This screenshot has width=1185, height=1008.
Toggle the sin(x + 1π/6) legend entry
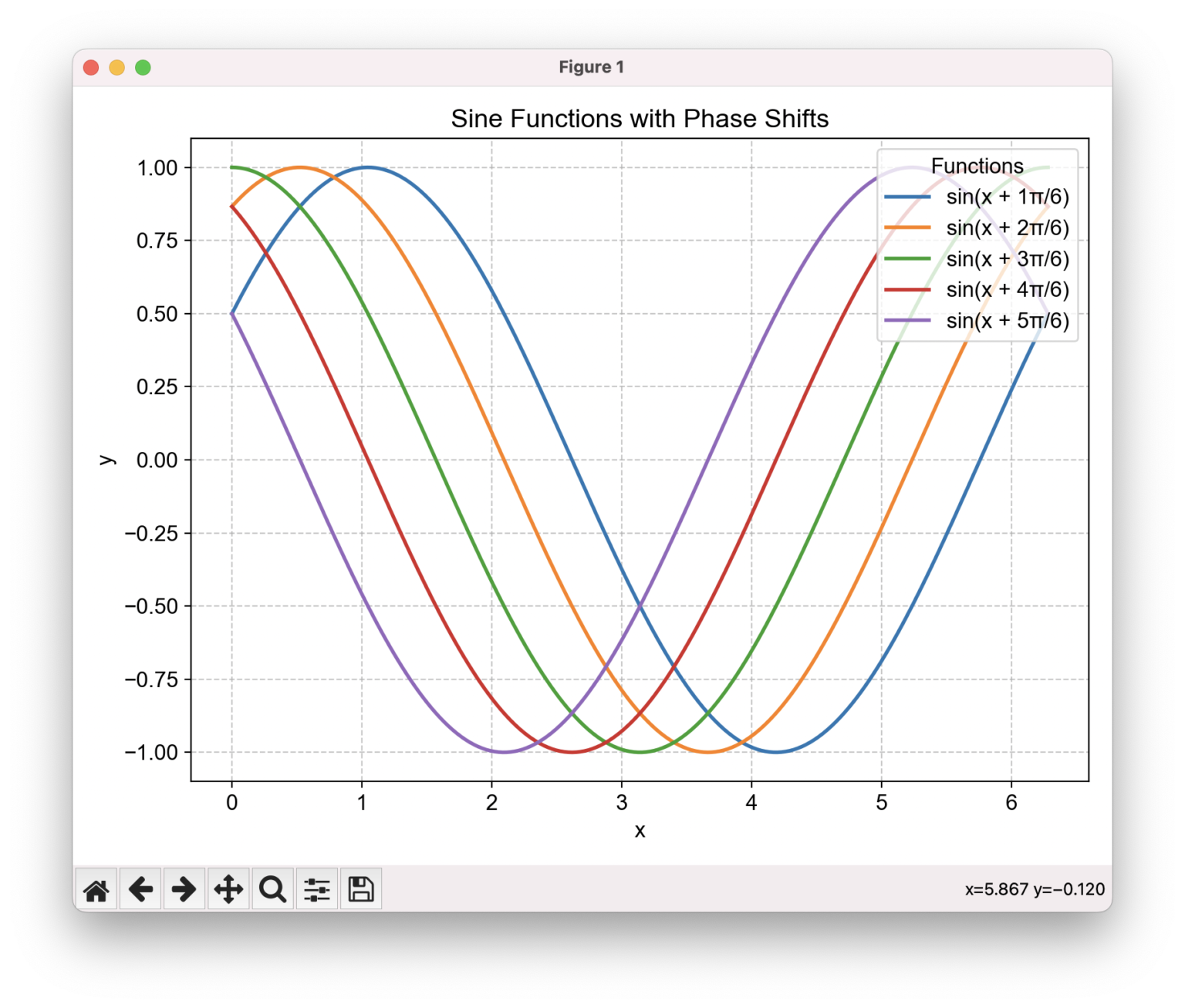click(1007, 197)
